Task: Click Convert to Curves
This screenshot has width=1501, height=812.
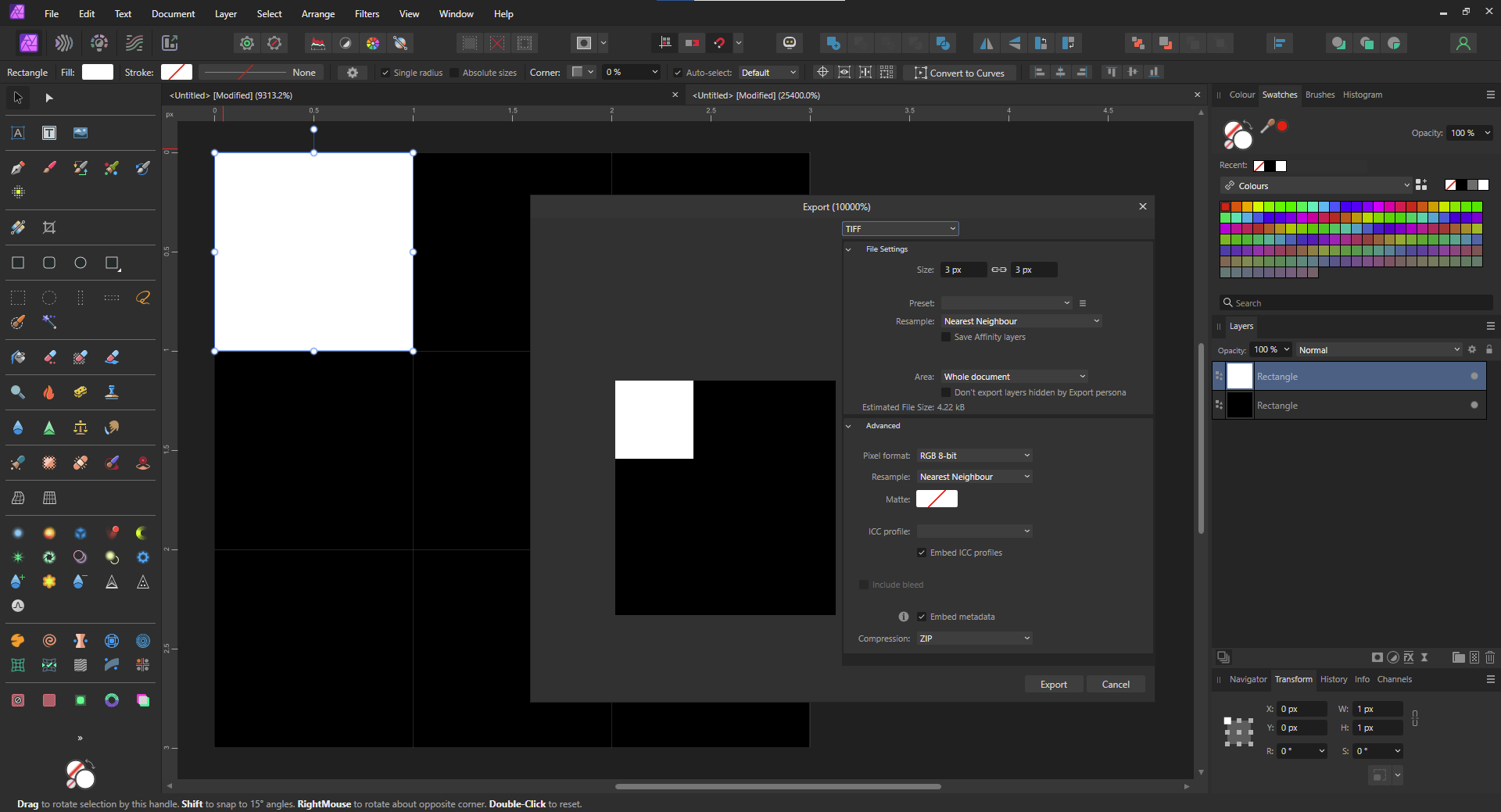Action: click(x=959, y=73)
